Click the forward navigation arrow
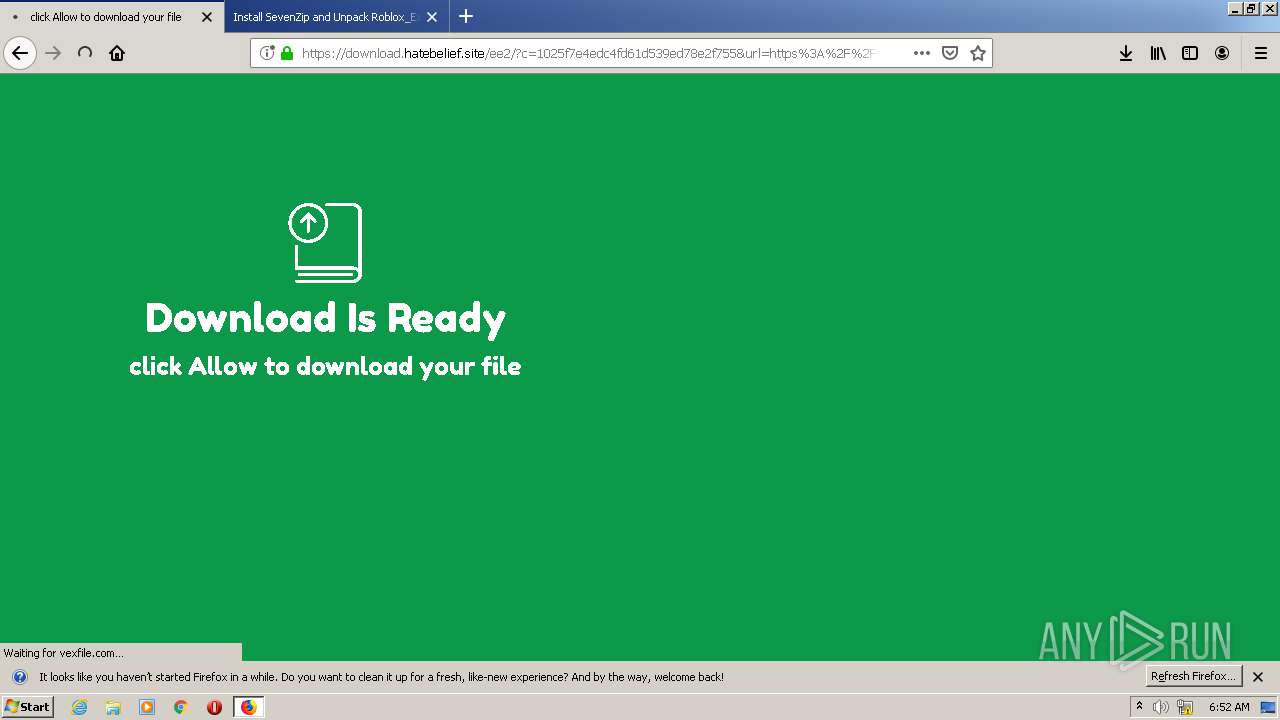 click(x=53, y=53)
